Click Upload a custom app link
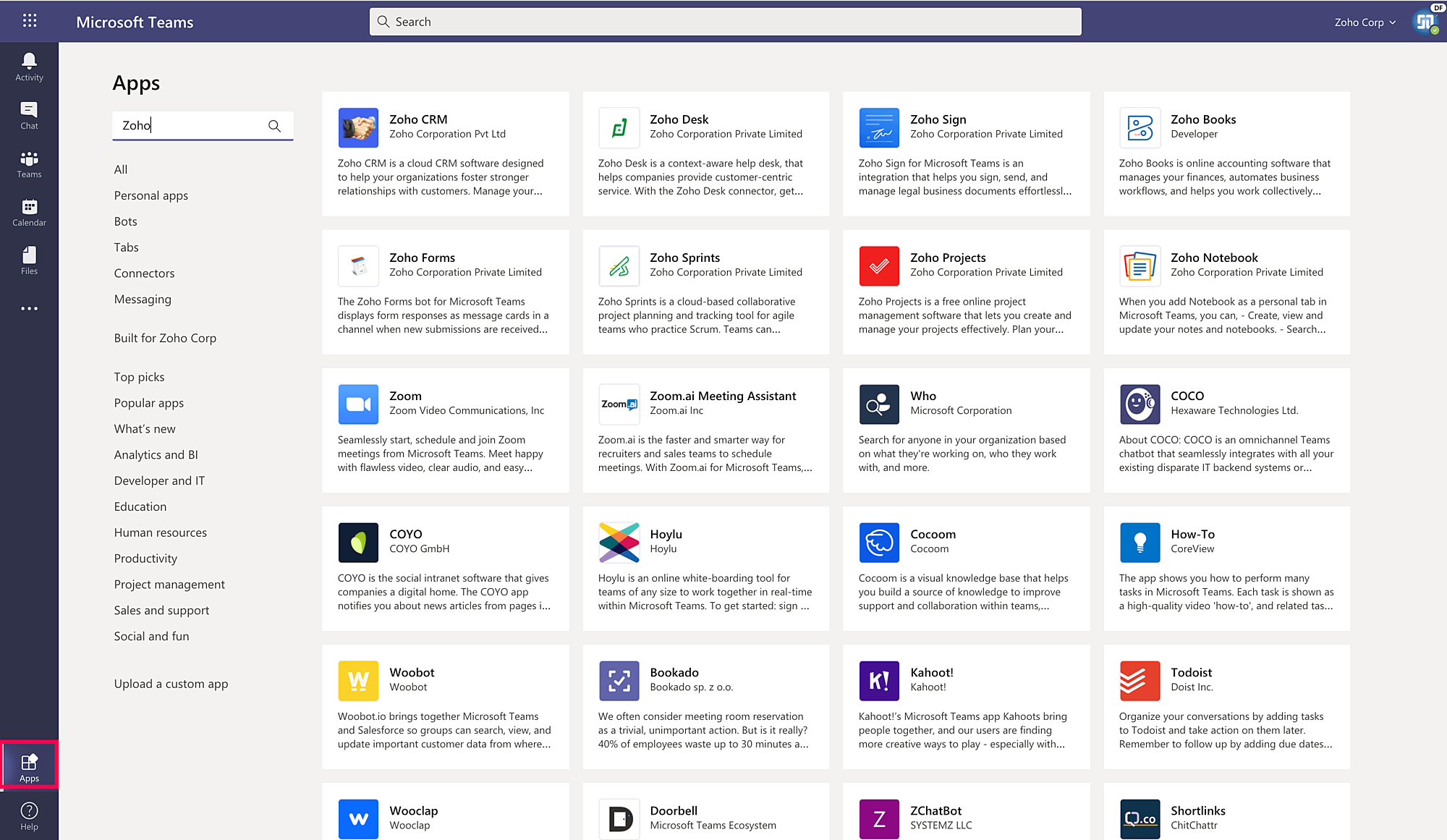This screenshot has width=1447, height=840. point(171,684)
